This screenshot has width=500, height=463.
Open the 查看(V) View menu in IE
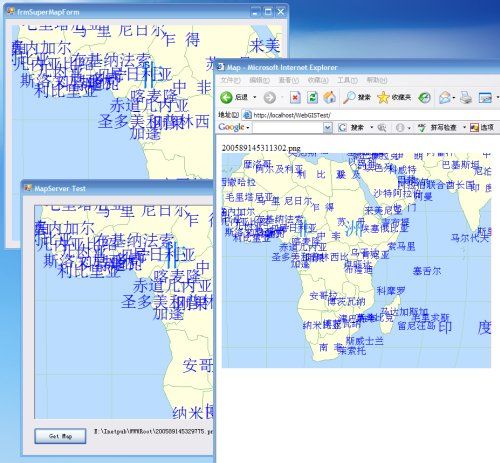point(289,80)
